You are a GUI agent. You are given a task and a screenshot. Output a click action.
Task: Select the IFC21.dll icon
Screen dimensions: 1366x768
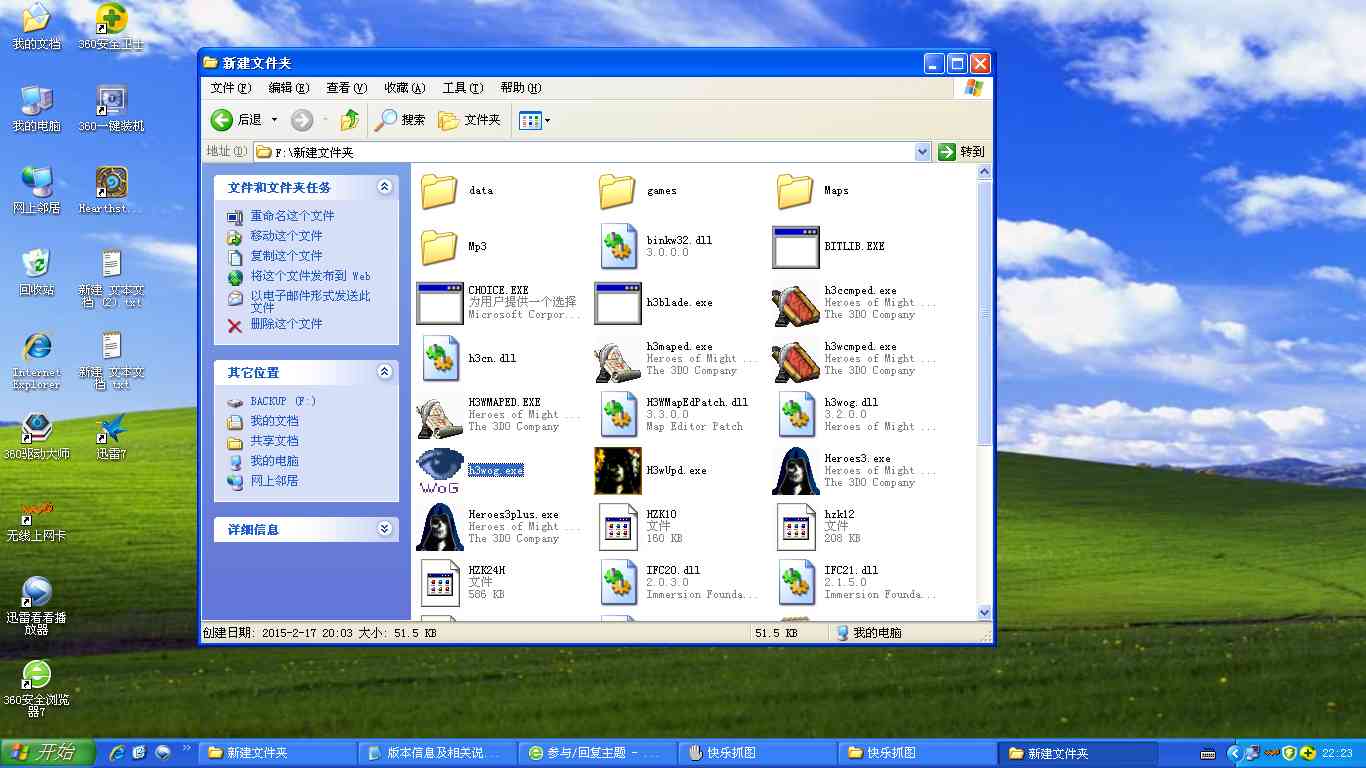tap(797, 583)
